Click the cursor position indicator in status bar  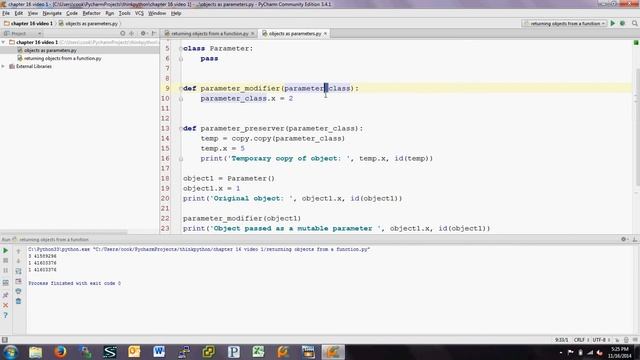[x=562, y=340]
